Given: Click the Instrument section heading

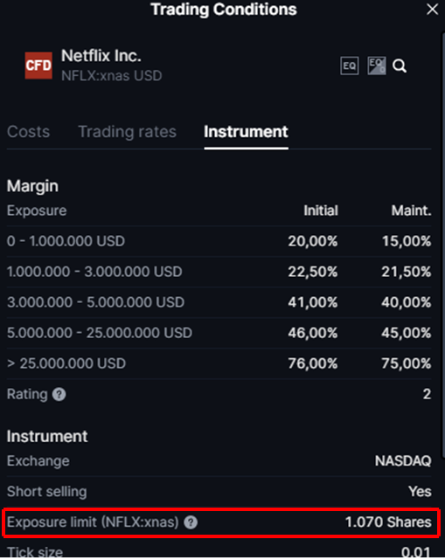Looking at the screenshot, I should coord(47,436).
